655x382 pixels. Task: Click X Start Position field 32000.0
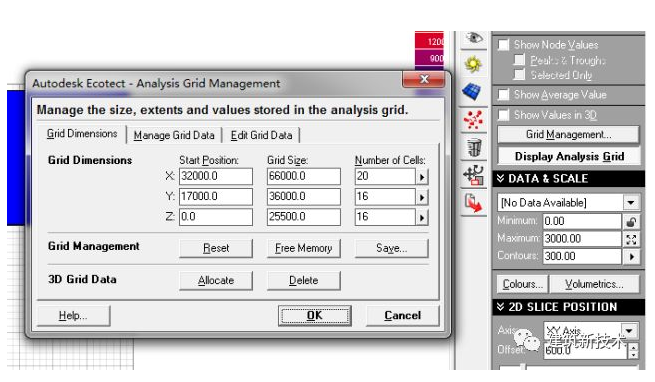216,176
